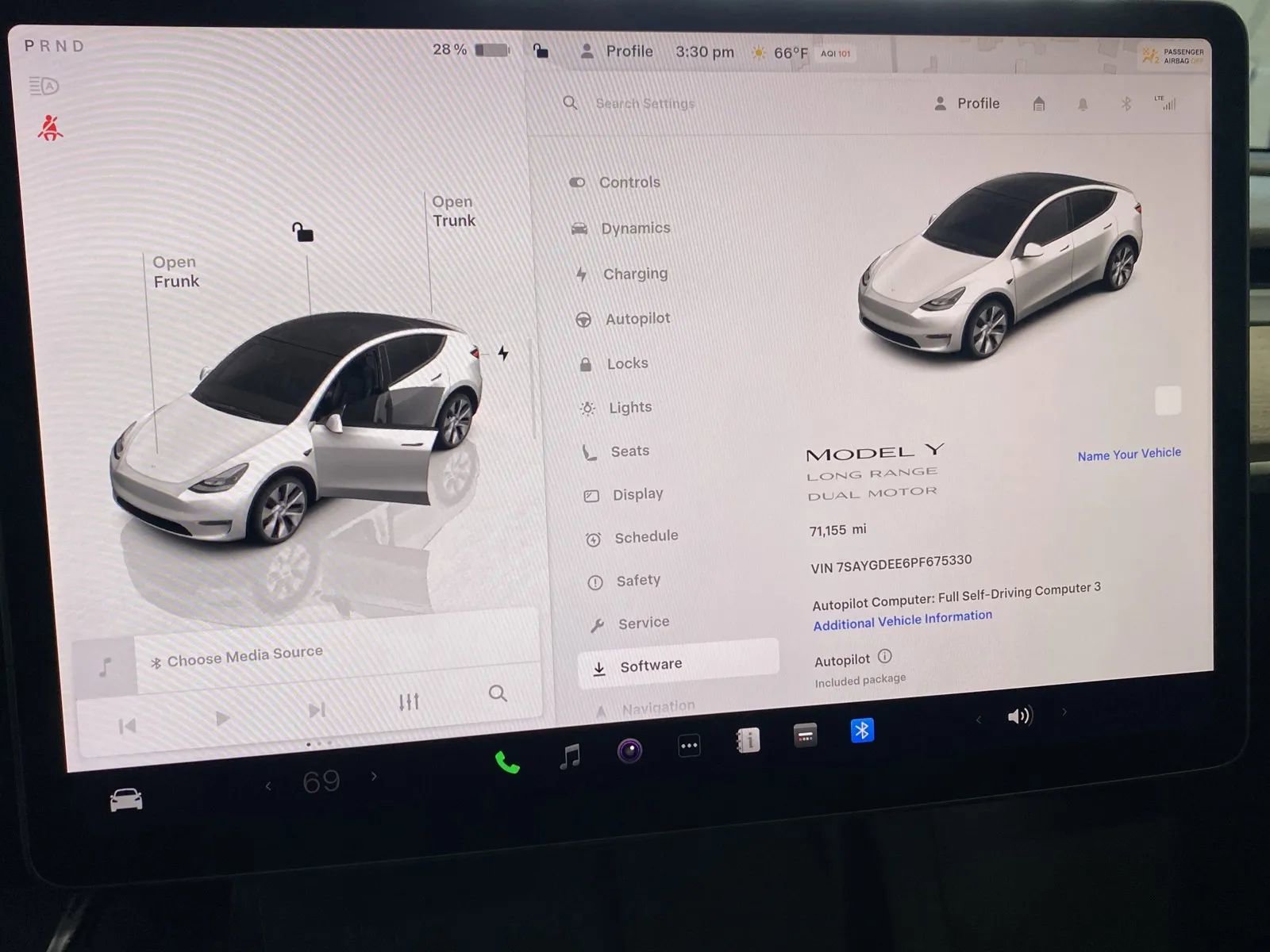This screenshot has width=1270, height=952.
Task: Open the Music app in bottom bar
Action: tap(570, 756)
